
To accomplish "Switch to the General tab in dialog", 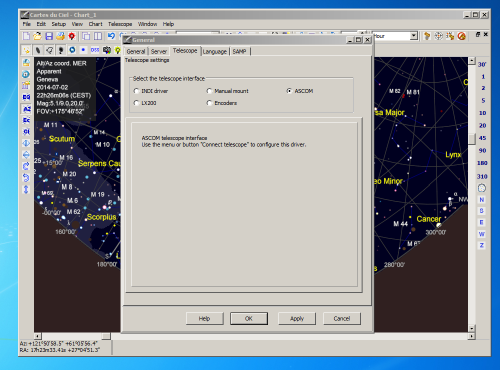I will (136, 51).
